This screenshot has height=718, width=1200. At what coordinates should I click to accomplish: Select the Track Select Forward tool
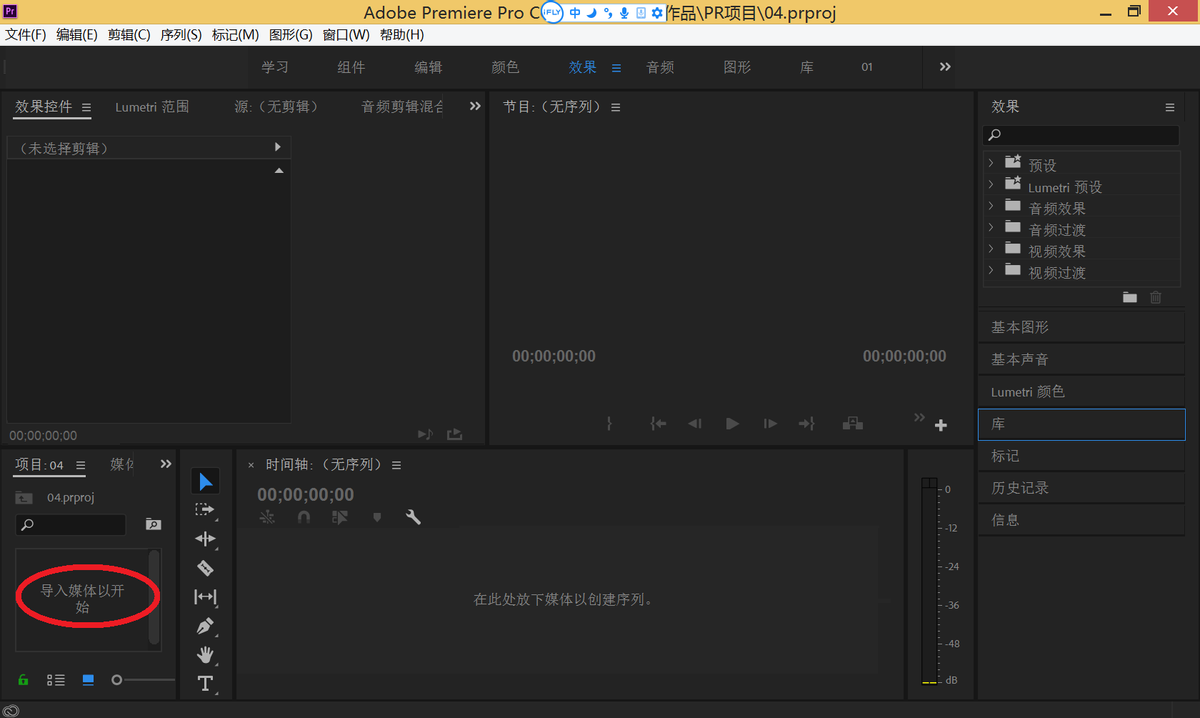tap(205, 510)
